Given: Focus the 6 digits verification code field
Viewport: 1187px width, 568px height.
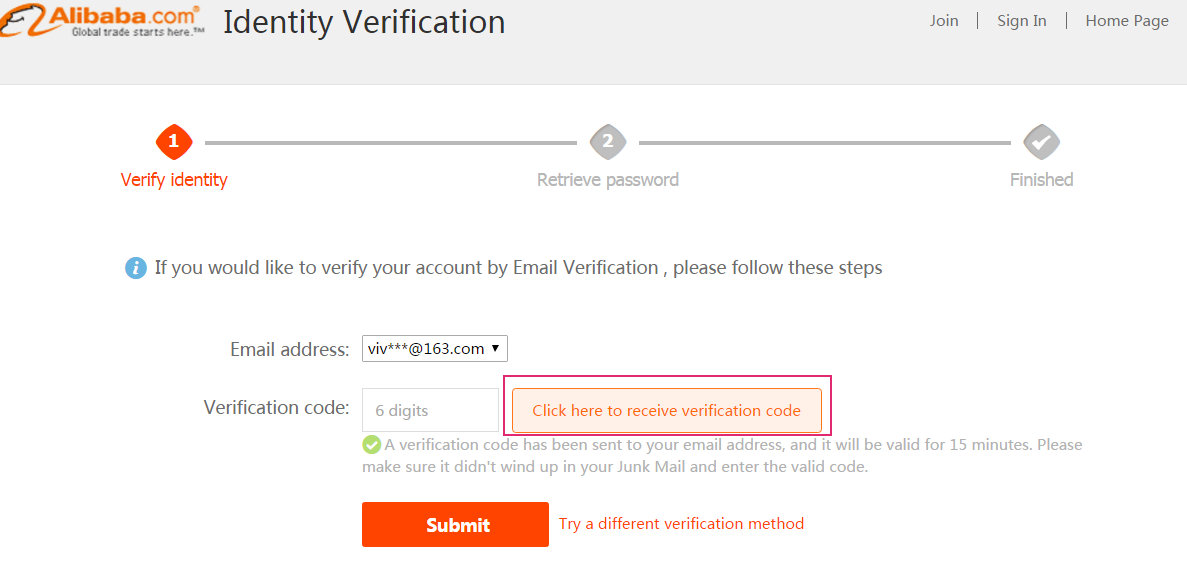Looking at the screenshot, I should pyautogui.click(x=430, y=410).
